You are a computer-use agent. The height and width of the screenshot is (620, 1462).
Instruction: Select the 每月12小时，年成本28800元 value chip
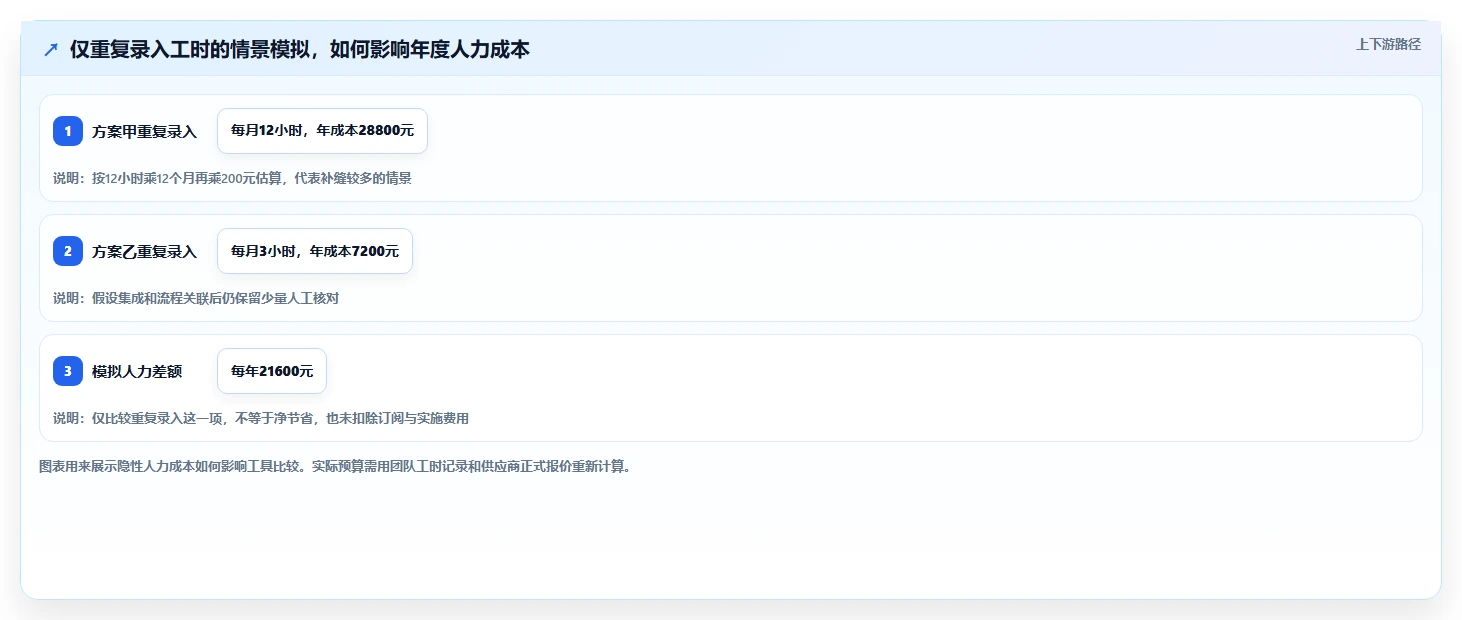(322, 131)
